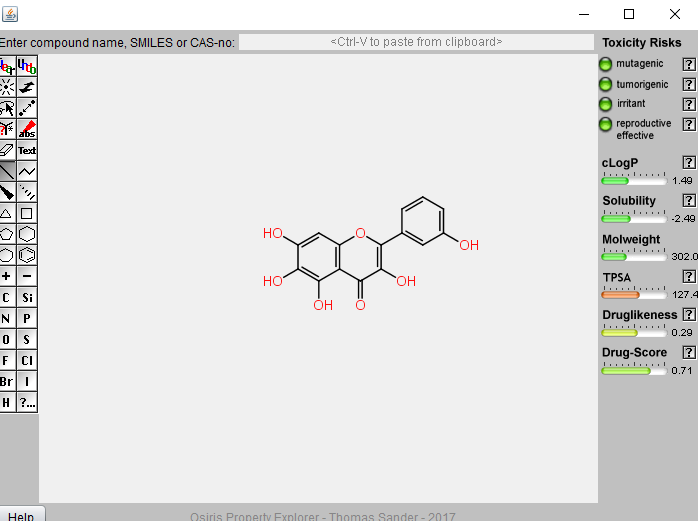Screen dimensions: 698x521
Task: Choose the Phosphorus atom button
Action: point(27,318)
